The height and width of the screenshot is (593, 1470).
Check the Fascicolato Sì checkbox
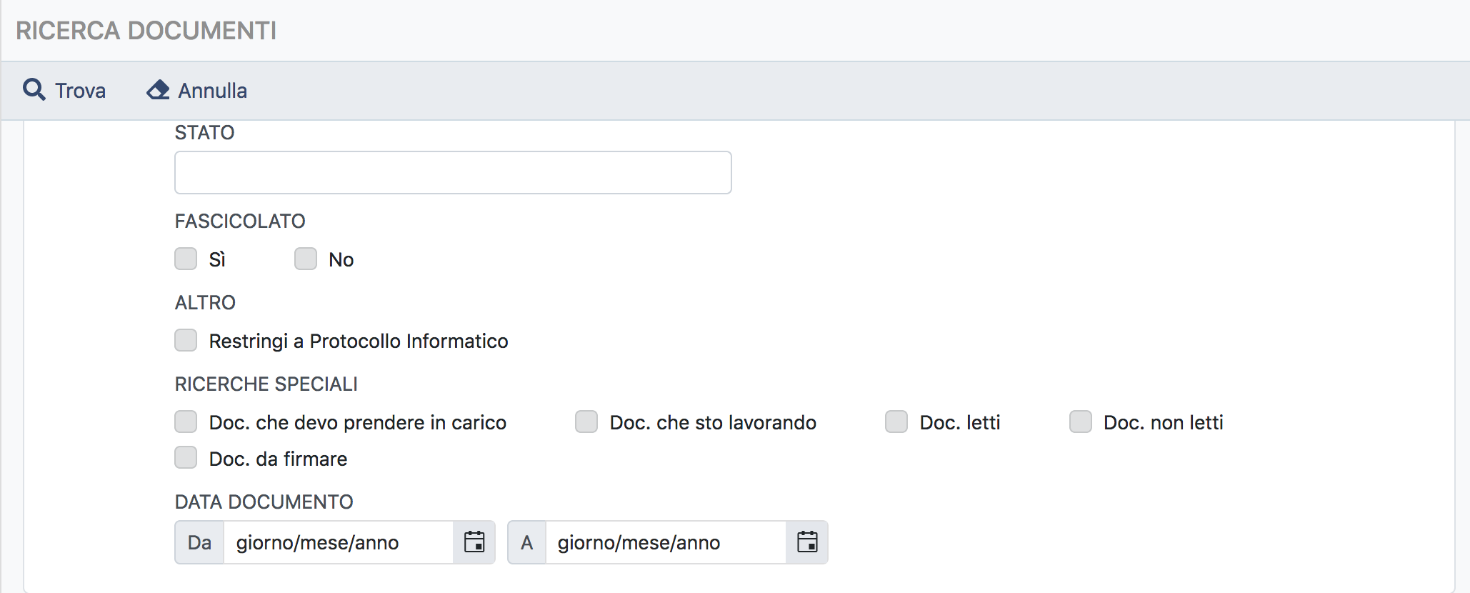[x=186, y=259]
